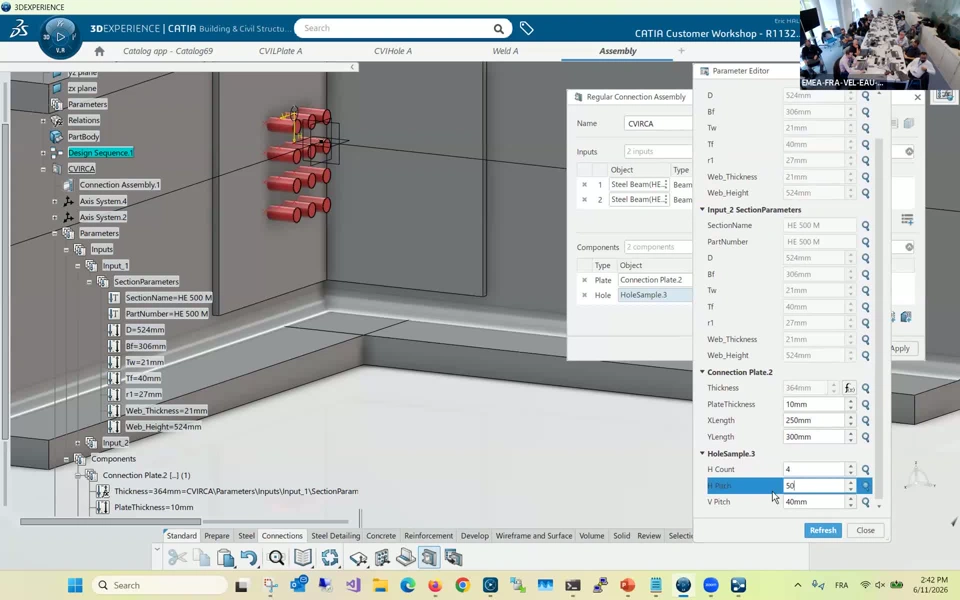Collapse the HoleSample.3 group
Viewport: 960px width, 600px height.
coord(702,454)
